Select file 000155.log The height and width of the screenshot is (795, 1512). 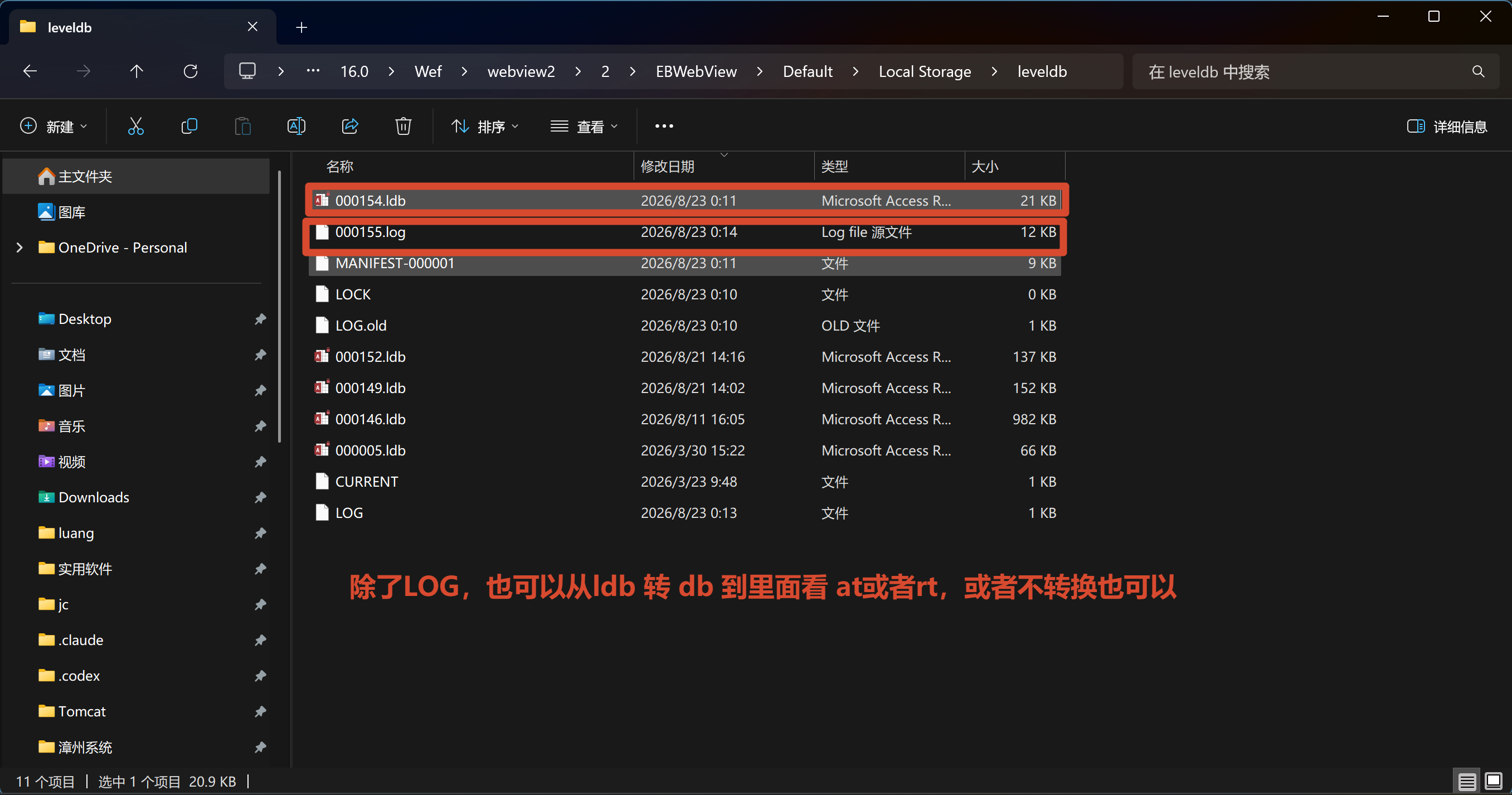pyautogui.click(x=685, y=232)
